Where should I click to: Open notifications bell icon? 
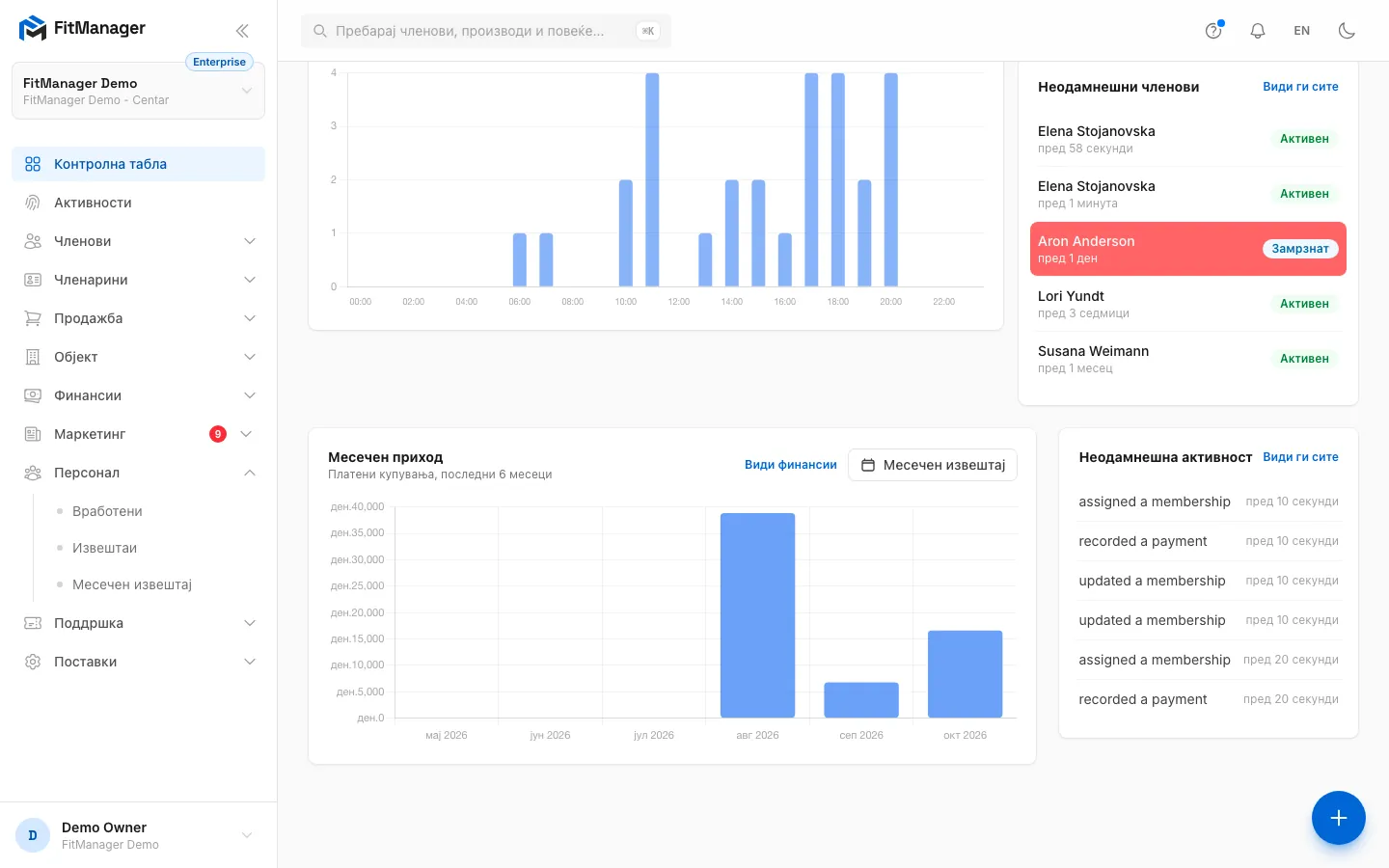tap(1258, 31)
